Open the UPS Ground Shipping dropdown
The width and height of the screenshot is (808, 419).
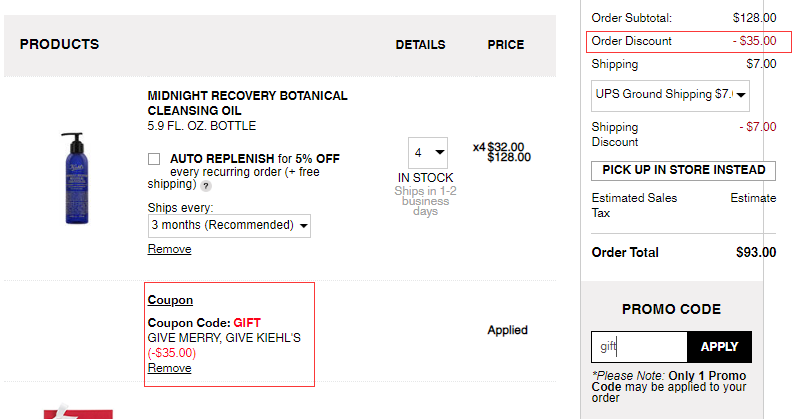click(670, 95)
